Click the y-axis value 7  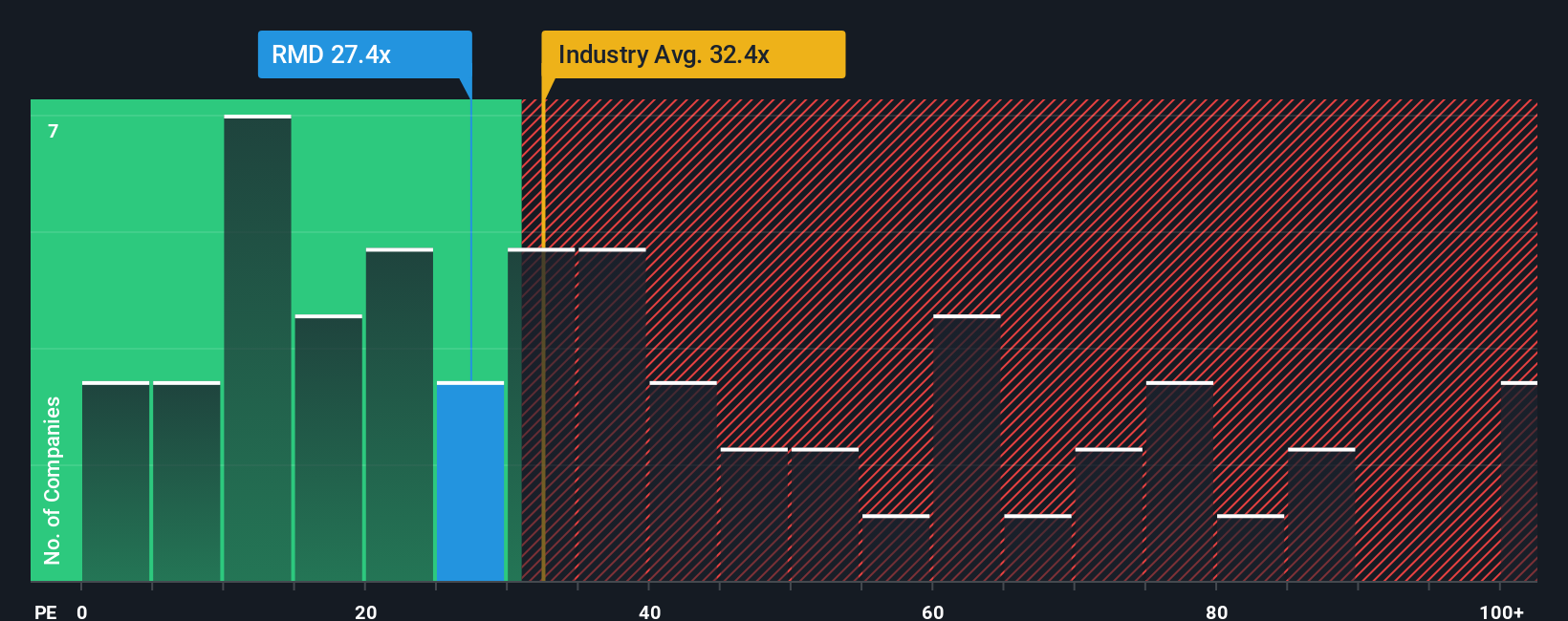54,131
